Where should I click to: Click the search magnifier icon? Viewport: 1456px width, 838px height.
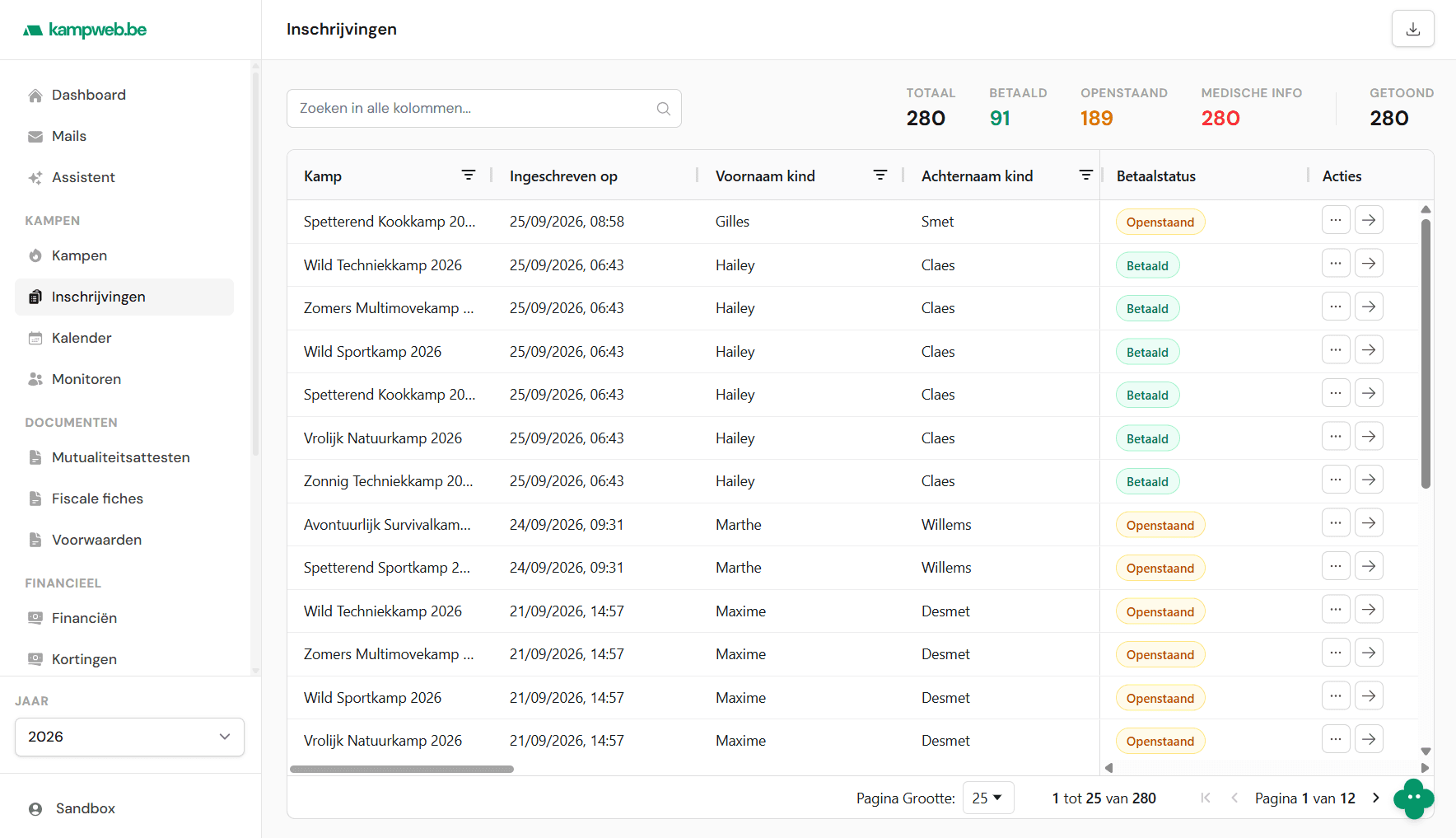[x=663, y=109]
